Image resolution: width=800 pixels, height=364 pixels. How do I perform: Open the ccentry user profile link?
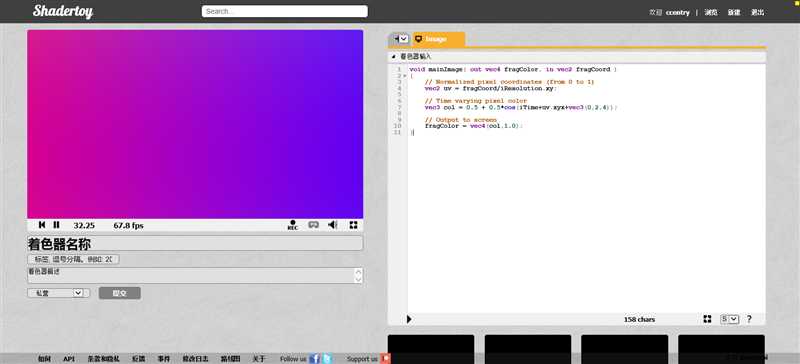[x=678, y=13]
